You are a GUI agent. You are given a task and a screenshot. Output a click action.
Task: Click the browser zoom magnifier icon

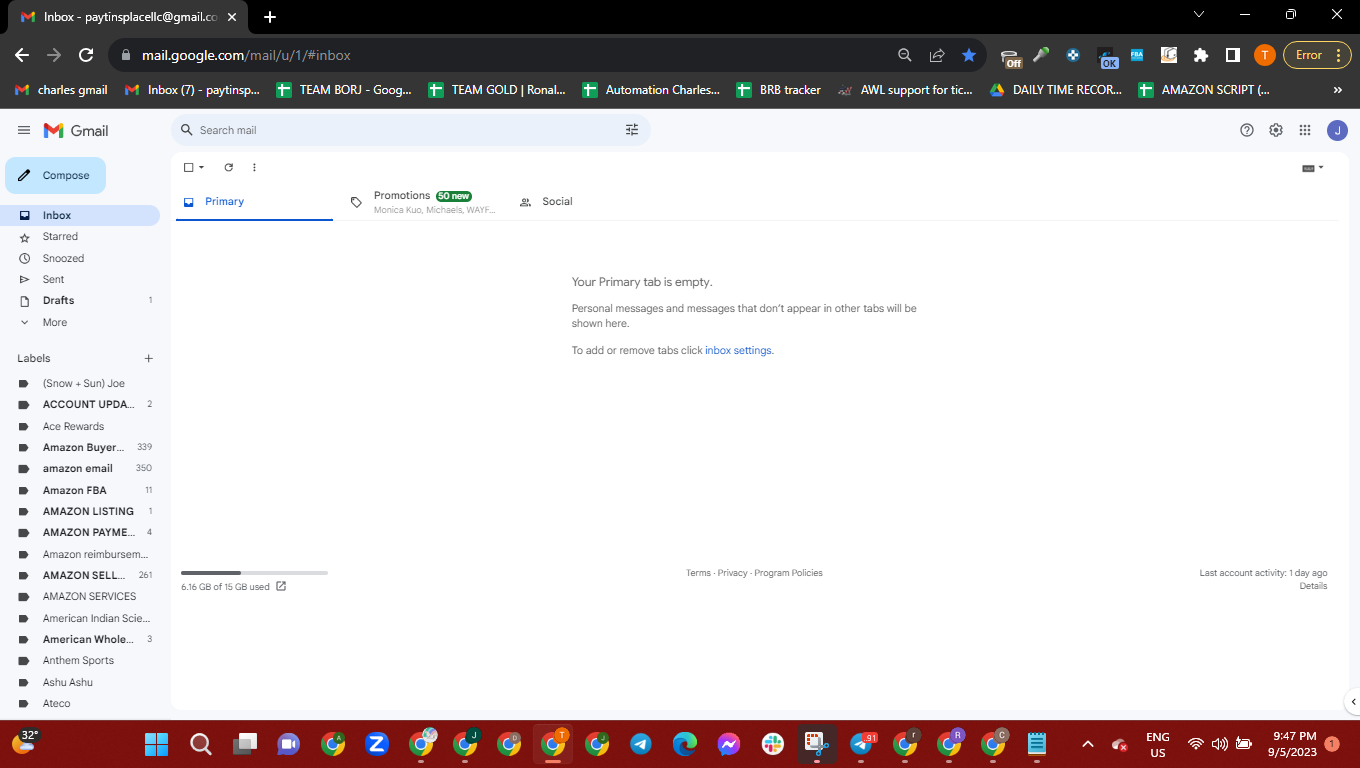(x=905, y=55)
